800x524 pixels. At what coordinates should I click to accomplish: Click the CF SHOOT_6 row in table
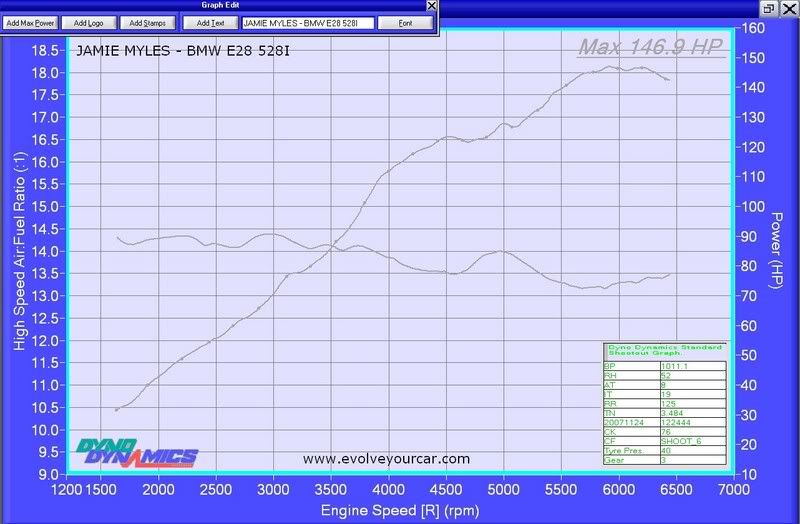(x=664, y=440)
